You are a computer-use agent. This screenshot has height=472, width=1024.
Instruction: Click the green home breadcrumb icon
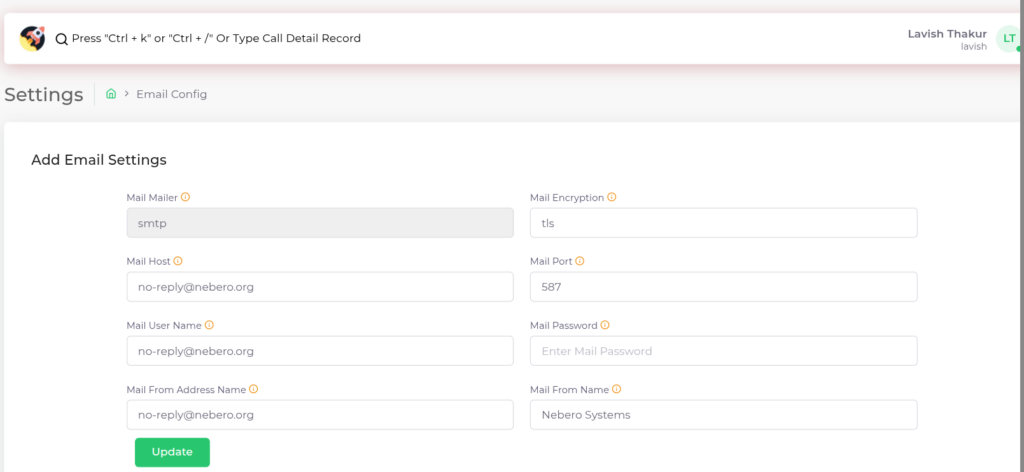111,94
